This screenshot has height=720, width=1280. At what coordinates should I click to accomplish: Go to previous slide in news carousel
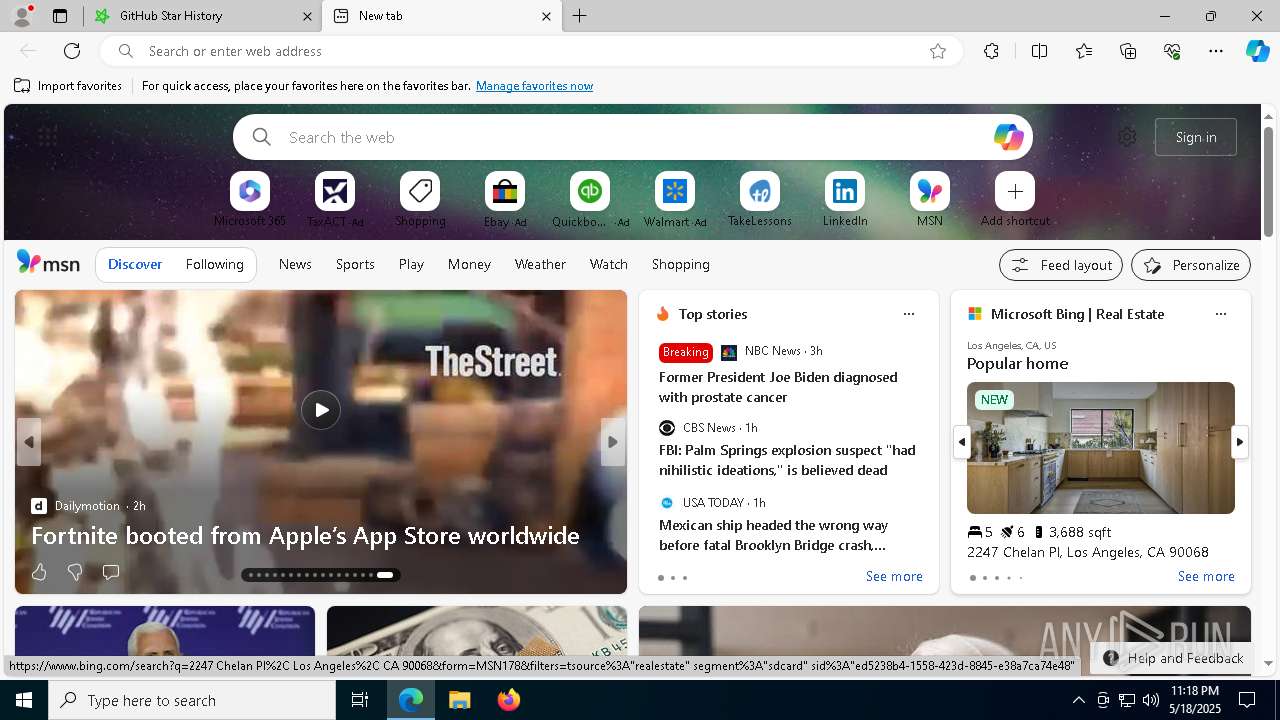click(x=29, y=442)
